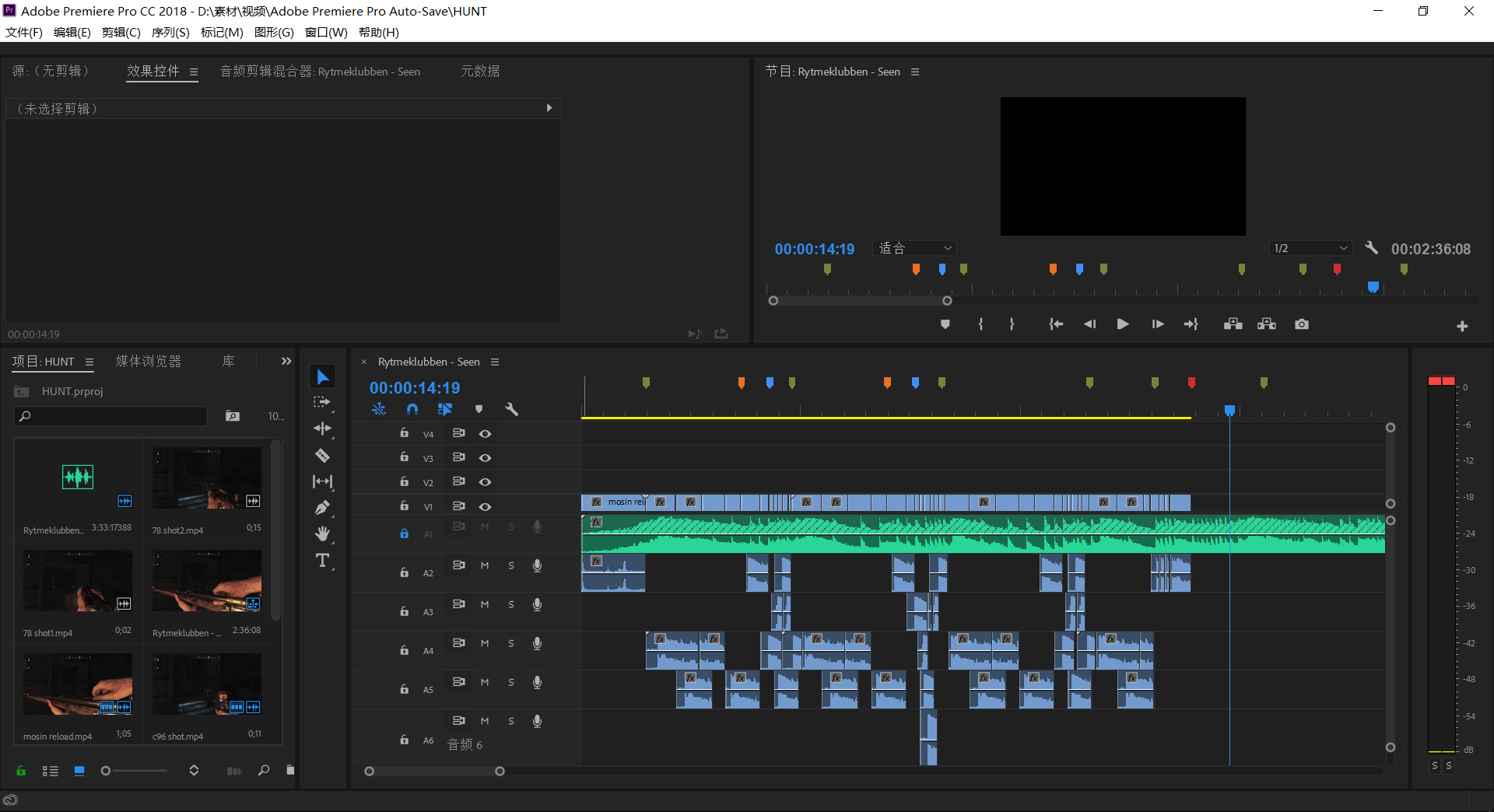Select the Slip tool
Screen dimensions: 1494x812
tap(322, 481)
